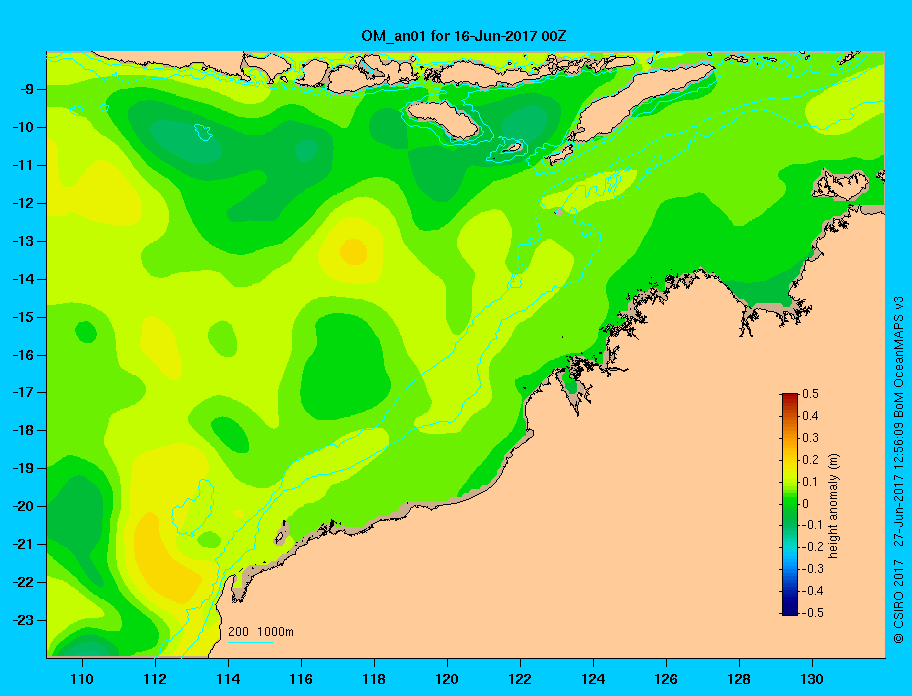912x696 pixels.
Task: Click the map title "OM_an01 for 16-Jun-2017 00Z"
Action: coord(464,36)
